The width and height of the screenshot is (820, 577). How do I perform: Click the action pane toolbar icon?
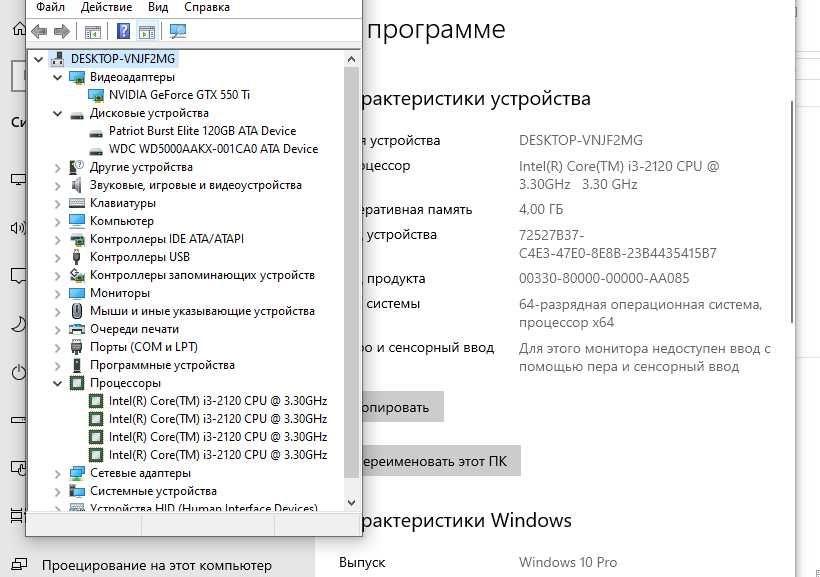(147, 32)
